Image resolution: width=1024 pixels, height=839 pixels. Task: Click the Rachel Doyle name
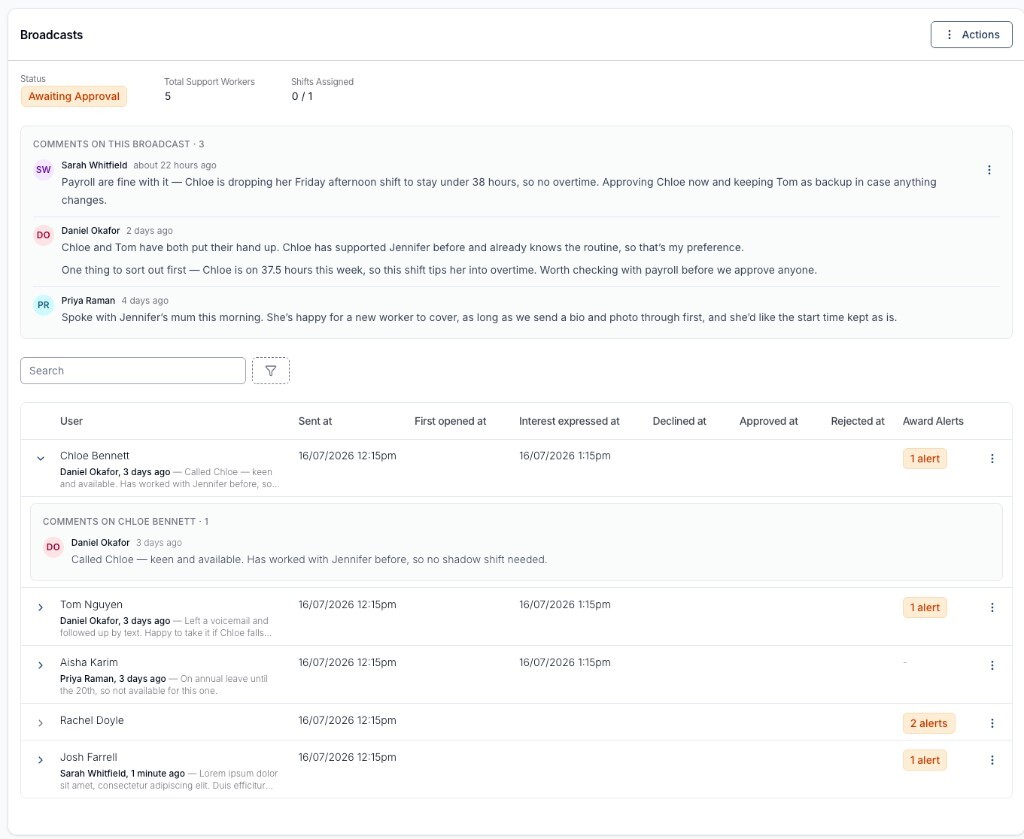coord(92,720)
